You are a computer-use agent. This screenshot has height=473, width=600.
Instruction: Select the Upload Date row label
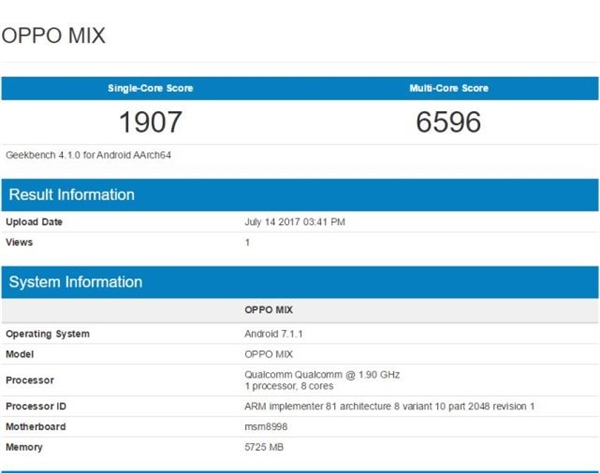tap(34, 222)
